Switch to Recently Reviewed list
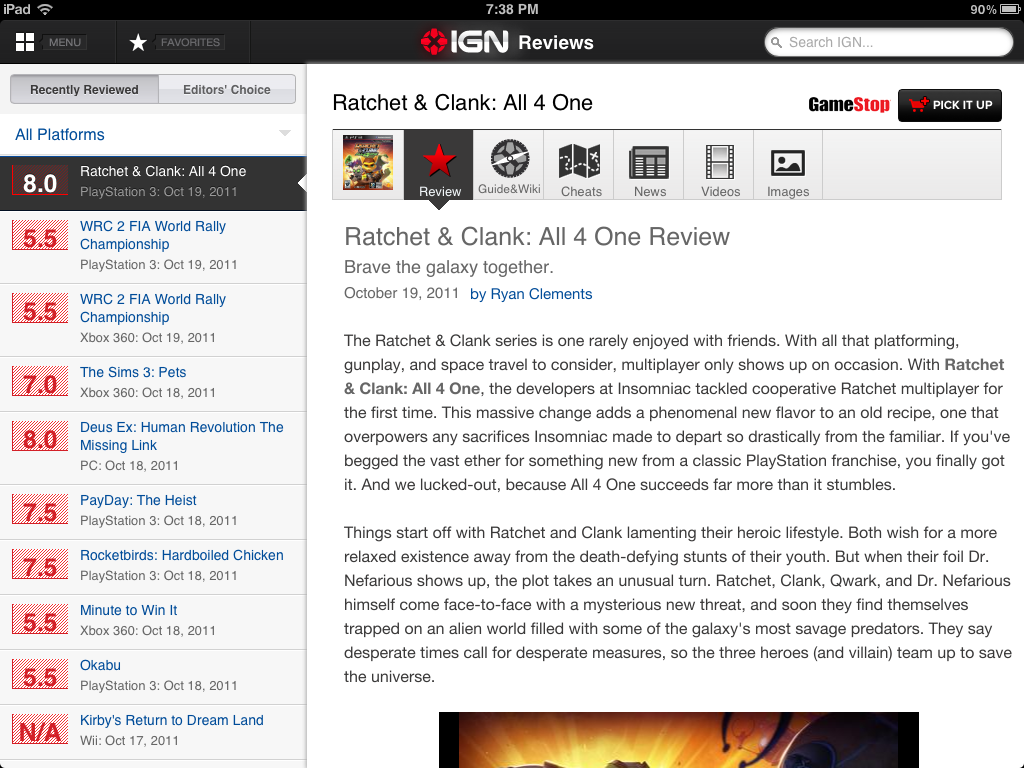The image size is (1024, 768). click(x=84, y=89)
